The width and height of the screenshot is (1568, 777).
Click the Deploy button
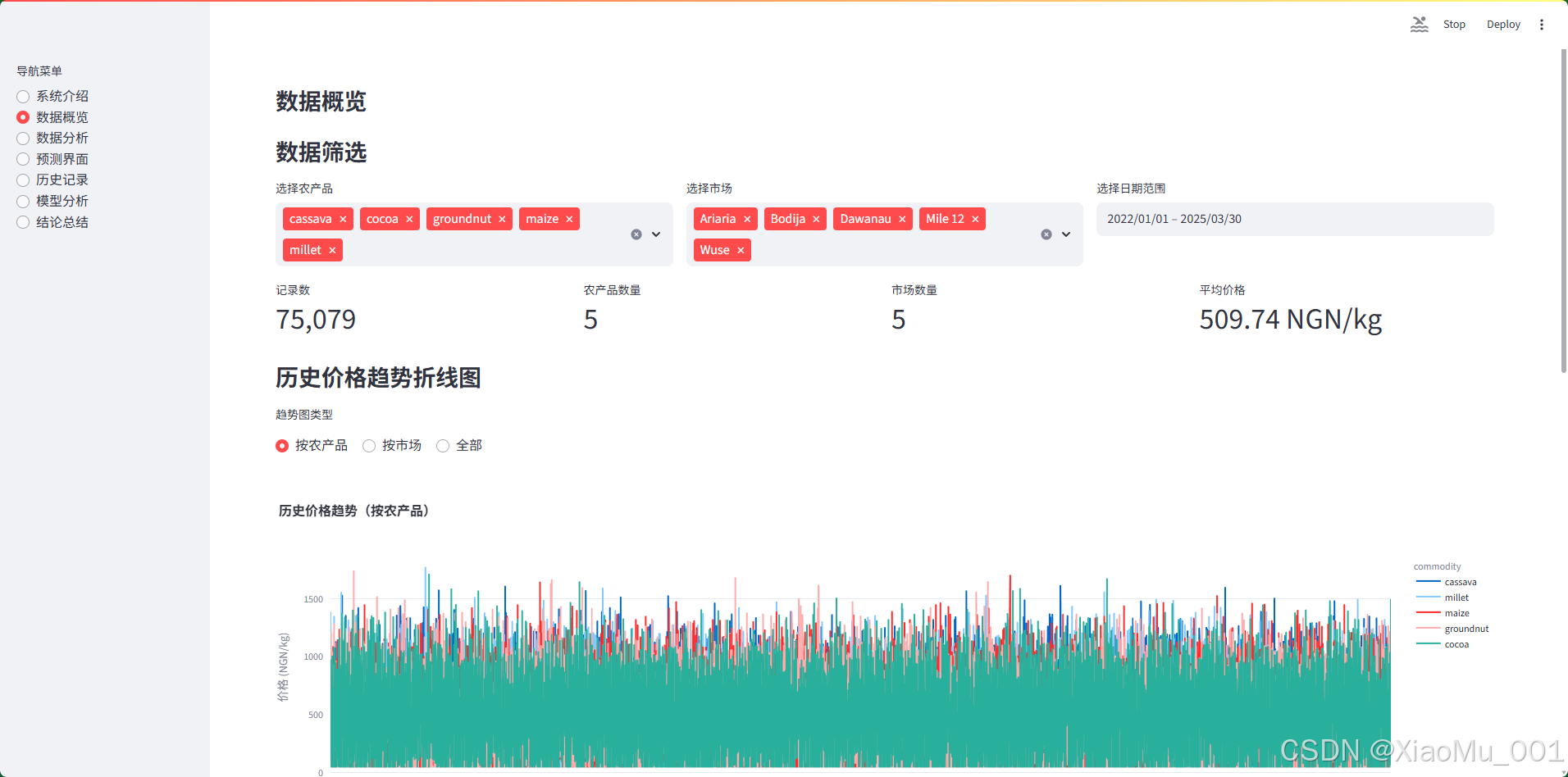1503,25
